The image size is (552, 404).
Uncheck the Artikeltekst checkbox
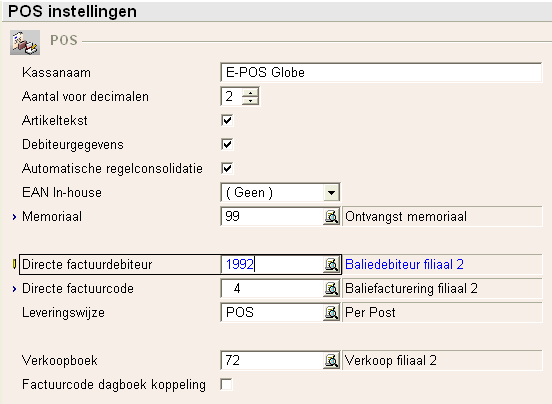coord(227,120)
